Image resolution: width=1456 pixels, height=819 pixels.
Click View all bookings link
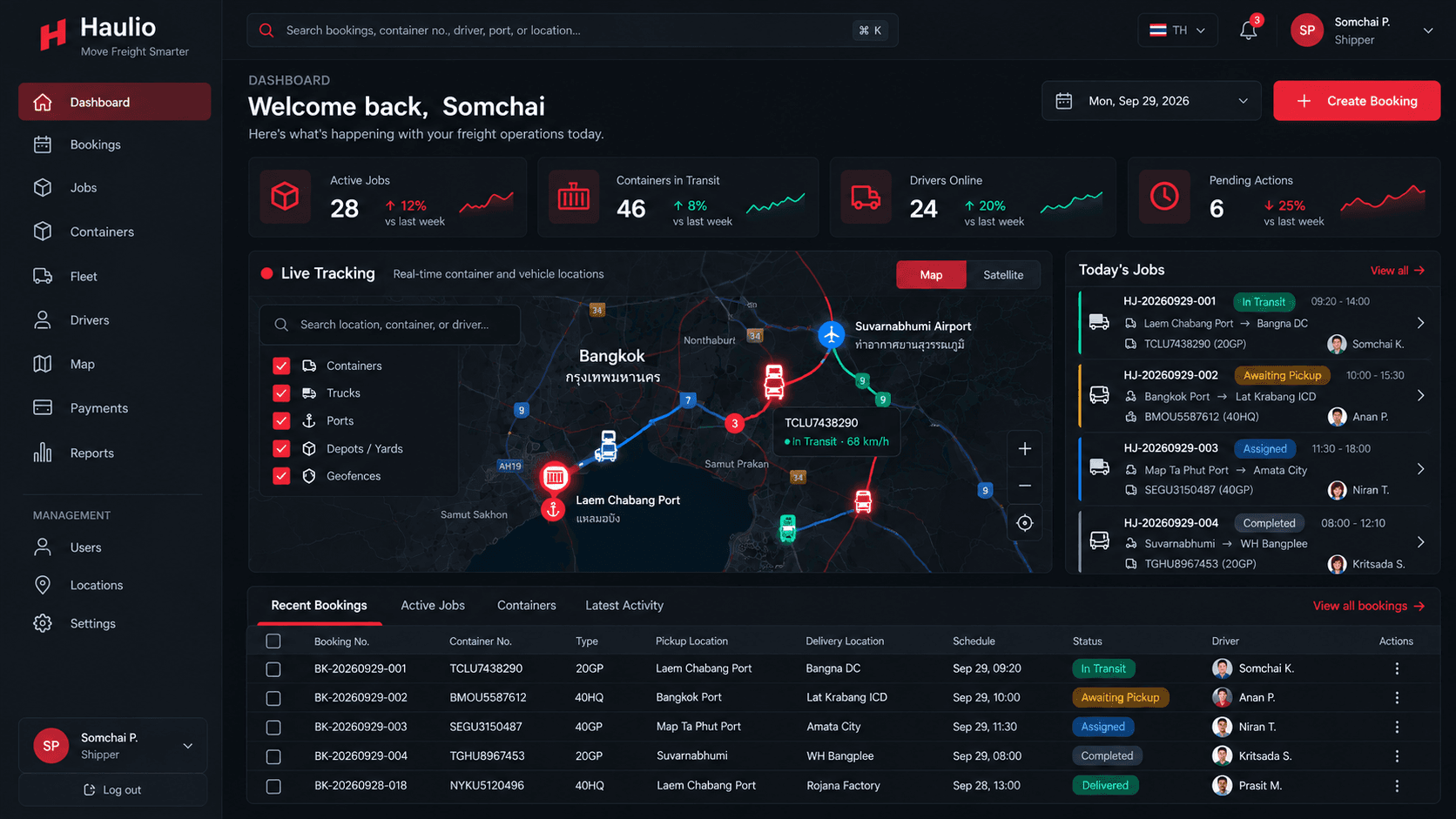tap(1369, 606)
